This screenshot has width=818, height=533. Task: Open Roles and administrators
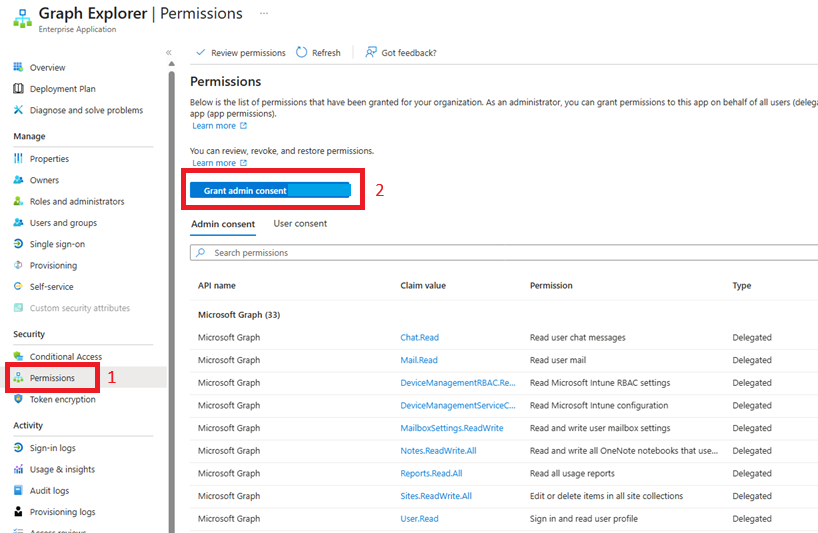pyautogui.click(x=77, y=201)
